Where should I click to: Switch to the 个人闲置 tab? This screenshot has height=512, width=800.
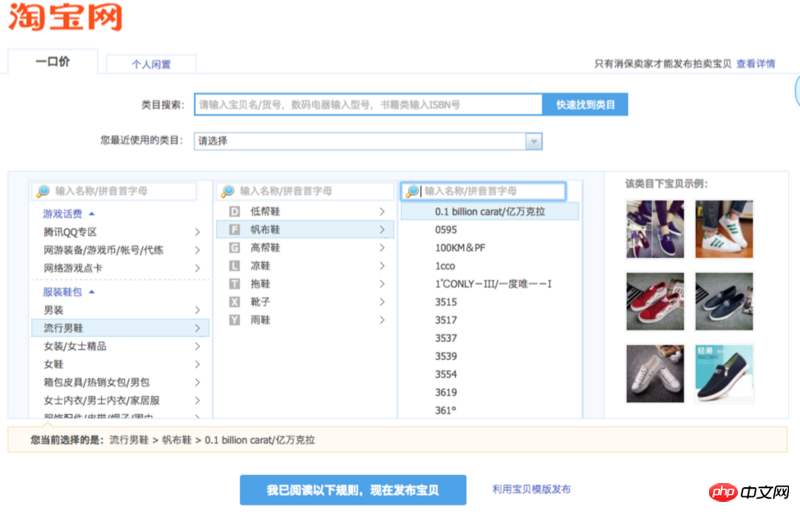[x=151, y=64]
